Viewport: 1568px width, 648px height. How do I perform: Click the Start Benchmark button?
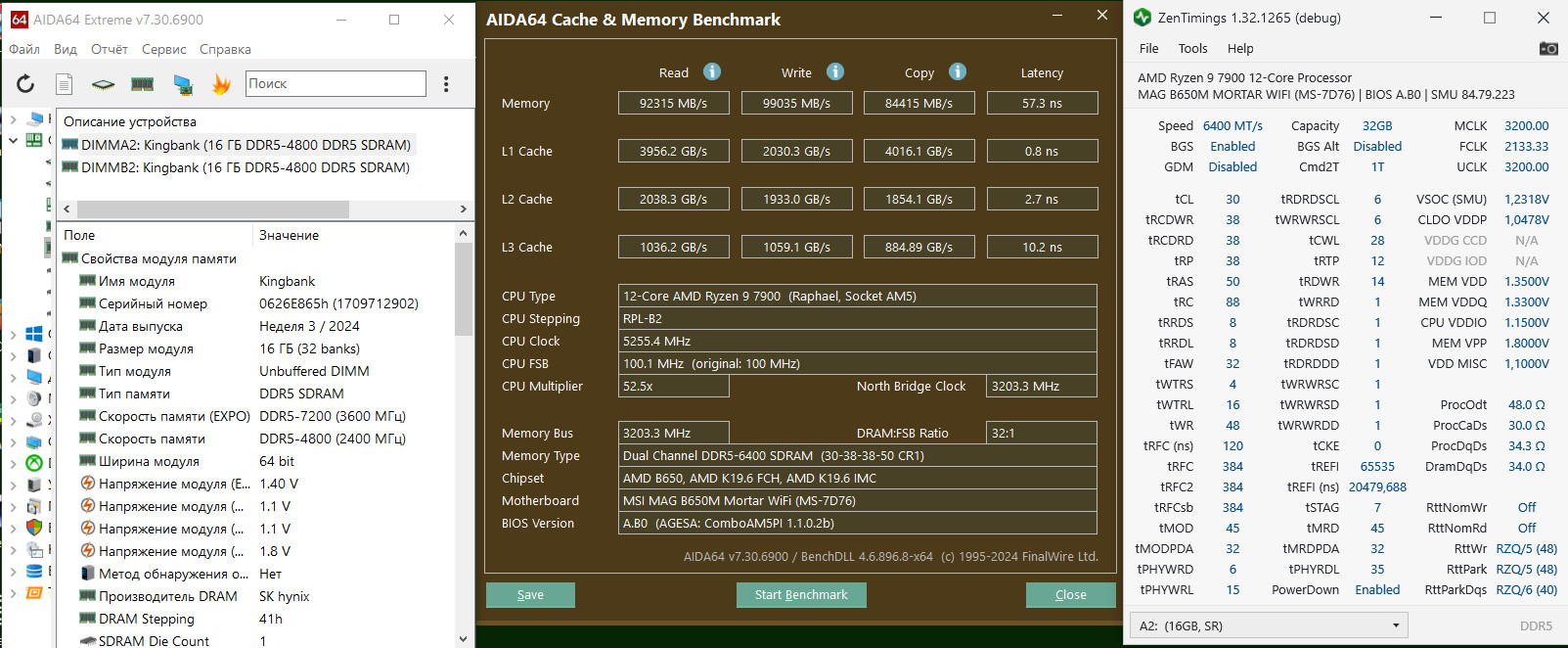(x=801, y=595)
